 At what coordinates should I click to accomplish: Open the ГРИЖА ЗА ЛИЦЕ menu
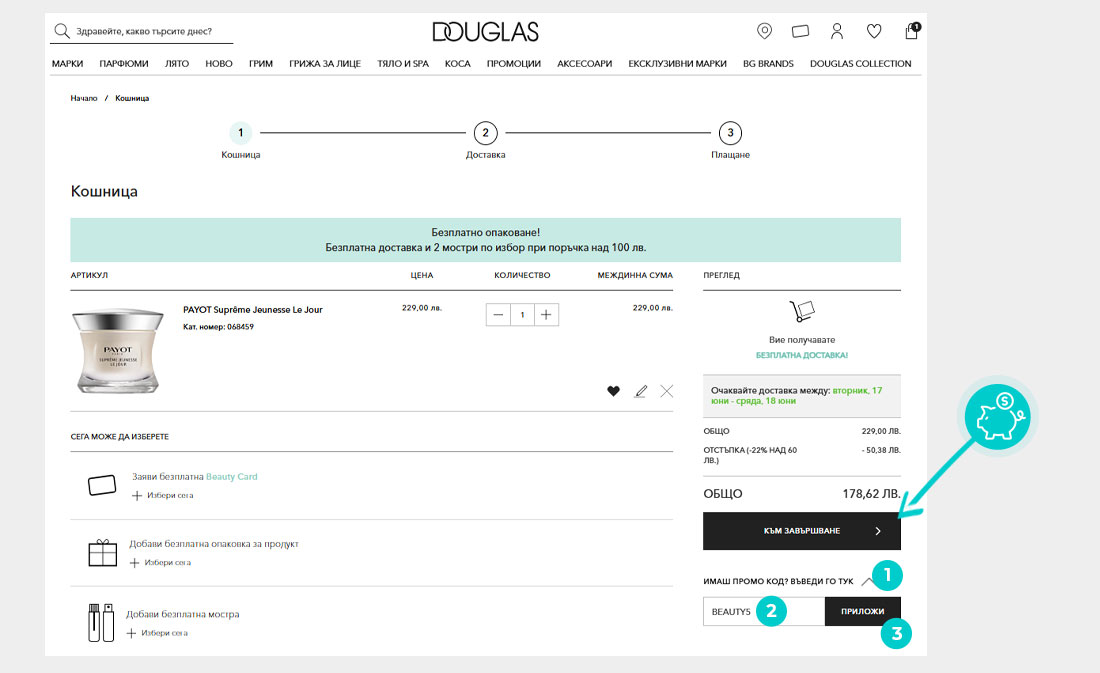325,63
